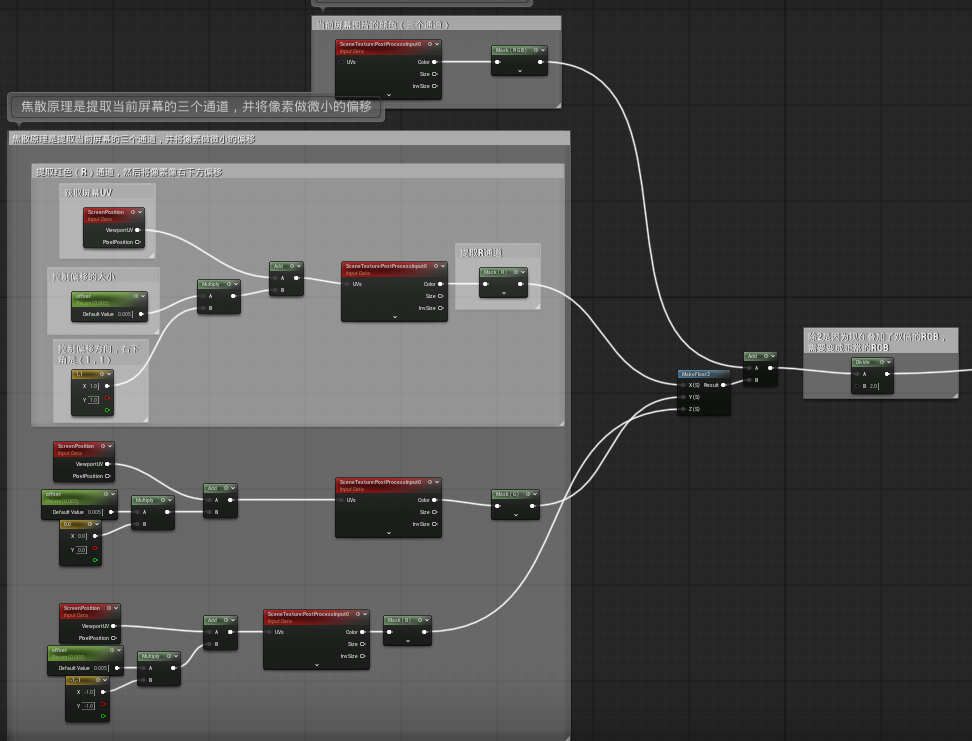Click the red output pin on 1,1 constant
Screen dimensions: 972x741
click(107, 399)
